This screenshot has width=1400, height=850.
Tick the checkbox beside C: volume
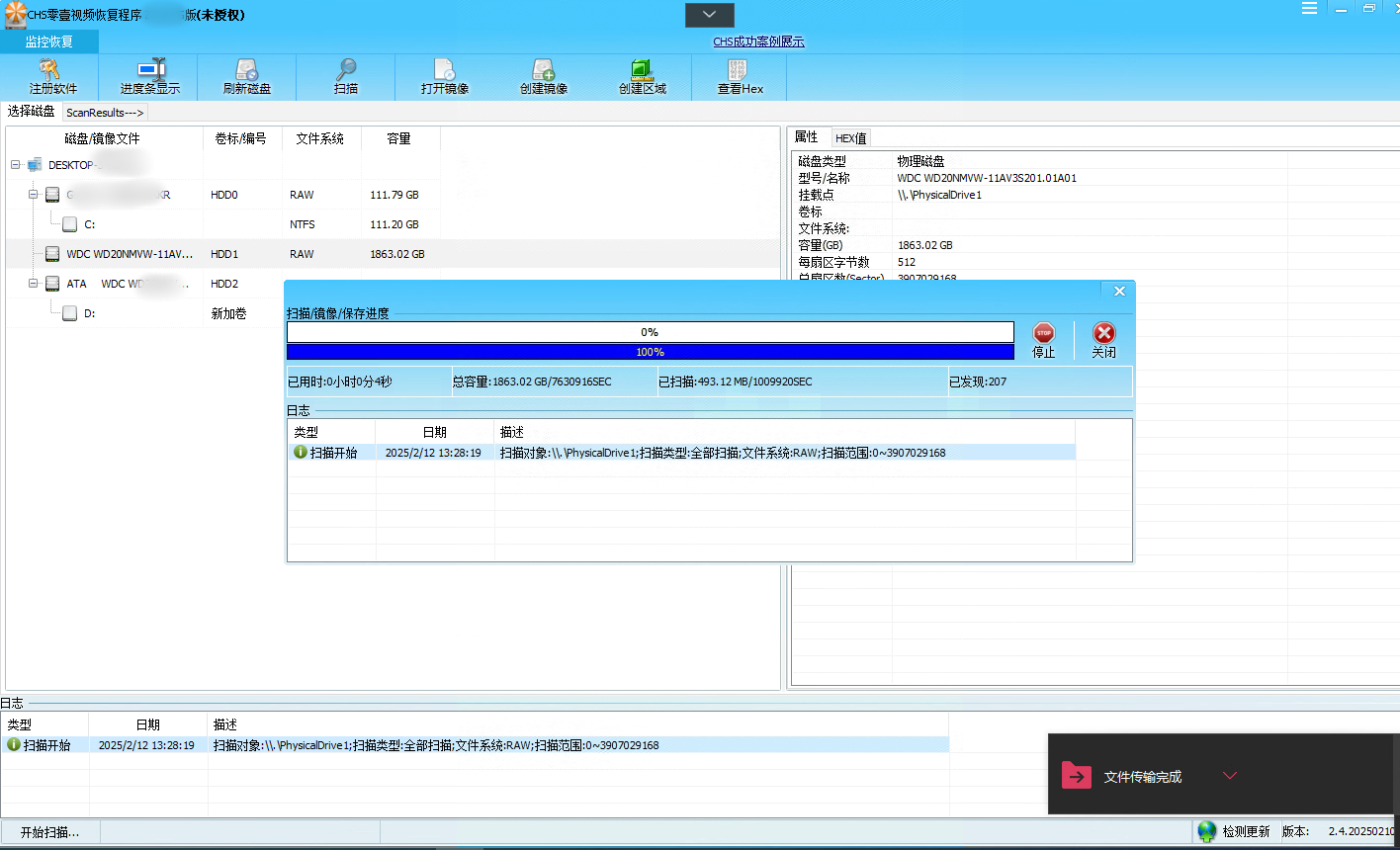pyautogui.click(x=69, y=224)
